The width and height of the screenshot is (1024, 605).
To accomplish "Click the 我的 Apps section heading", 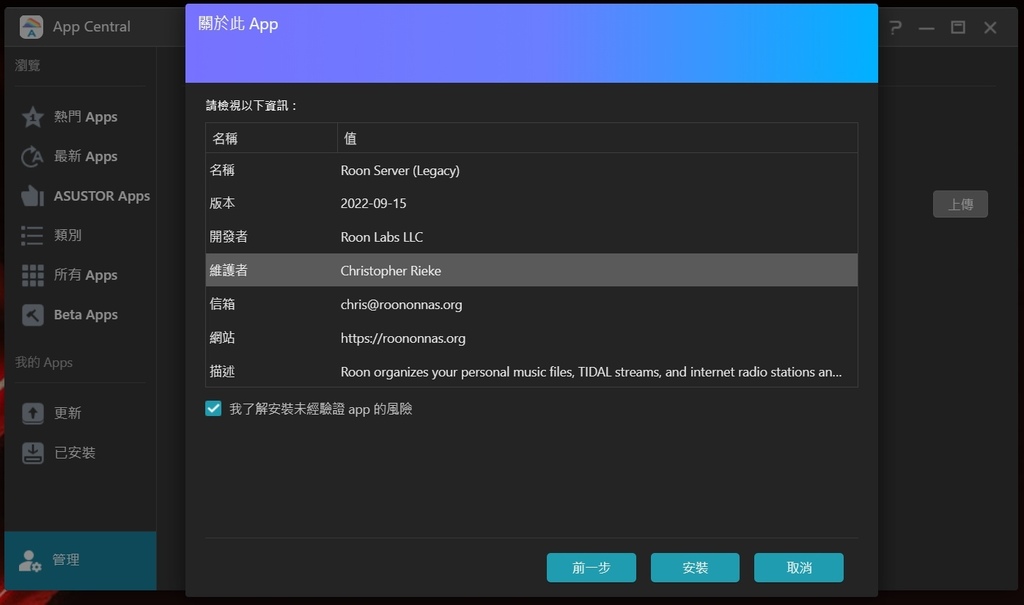I will point(44,362).
